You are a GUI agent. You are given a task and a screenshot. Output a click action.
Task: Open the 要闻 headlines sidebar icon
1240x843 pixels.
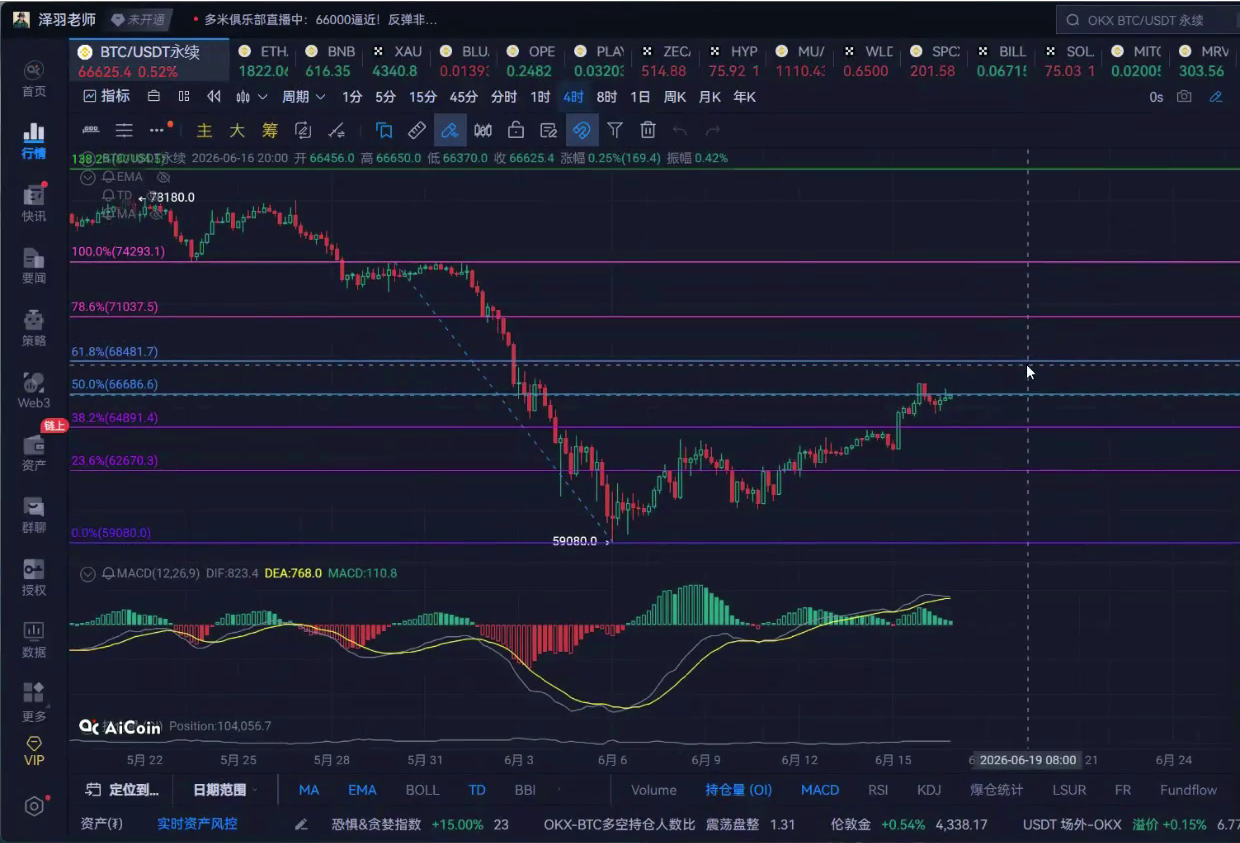tap(34, 265)
